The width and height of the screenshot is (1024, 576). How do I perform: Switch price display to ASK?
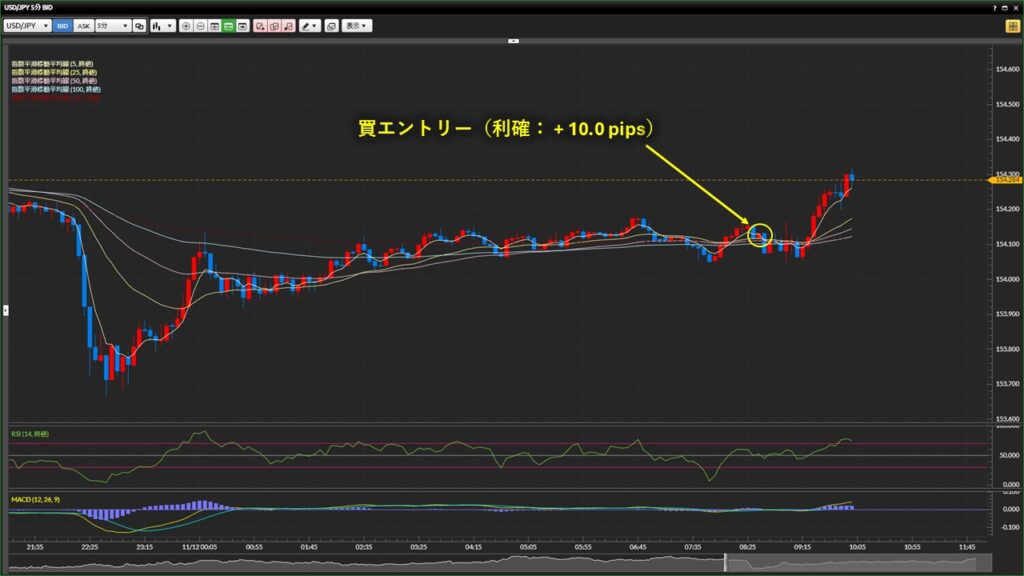pos(84,25)
